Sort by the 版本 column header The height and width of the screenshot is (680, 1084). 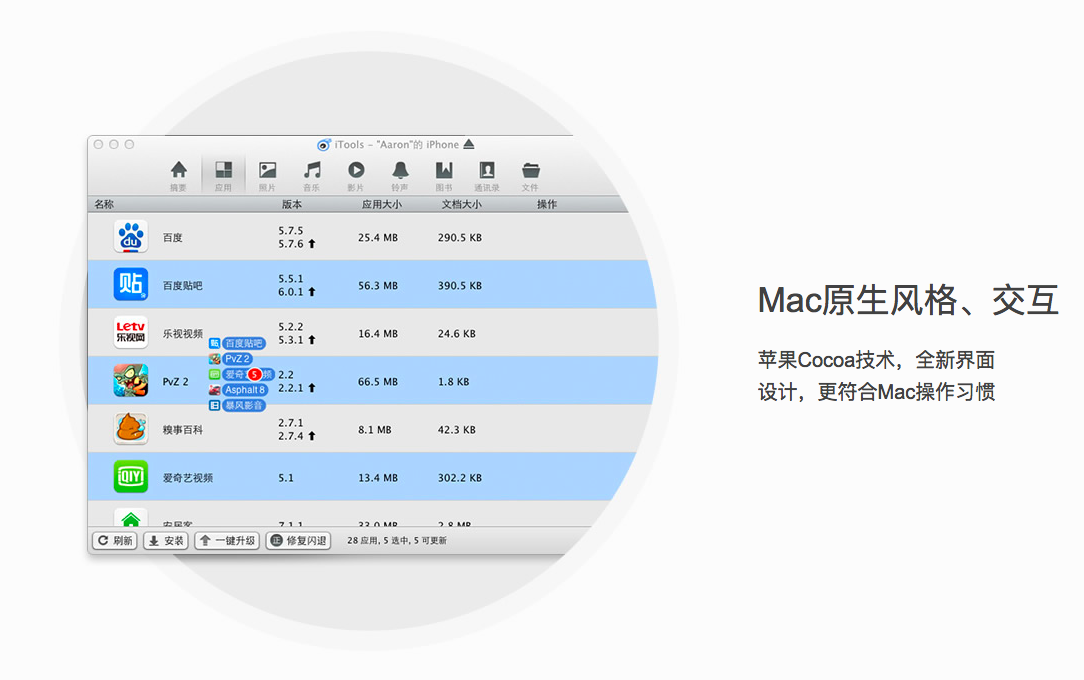click(x=292, y=204)
